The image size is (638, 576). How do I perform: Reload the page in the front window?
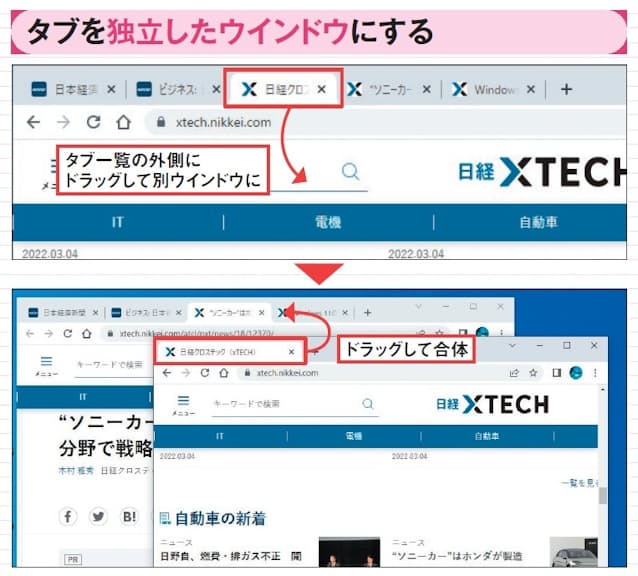(205, 373)
